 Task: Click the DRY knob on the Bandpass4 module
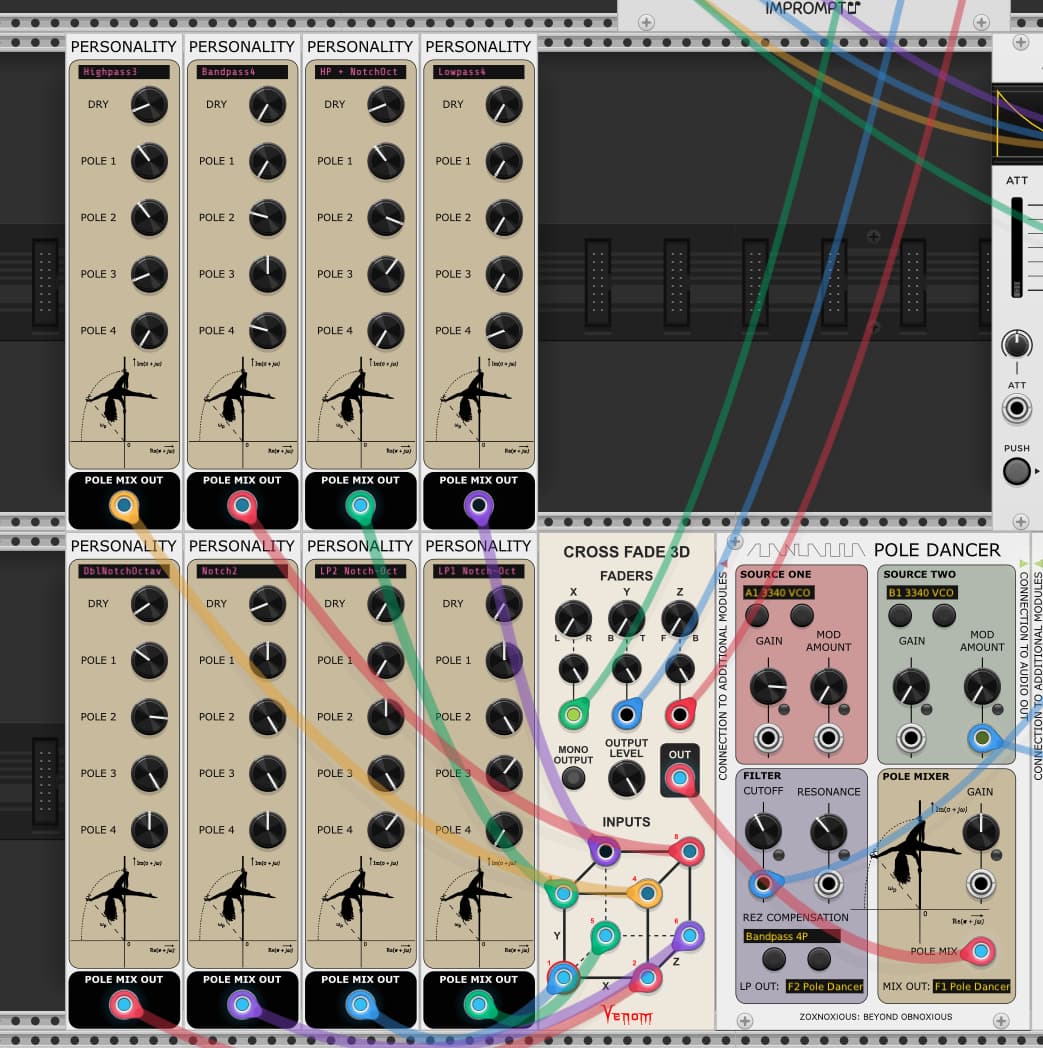(x=267, y=104)
